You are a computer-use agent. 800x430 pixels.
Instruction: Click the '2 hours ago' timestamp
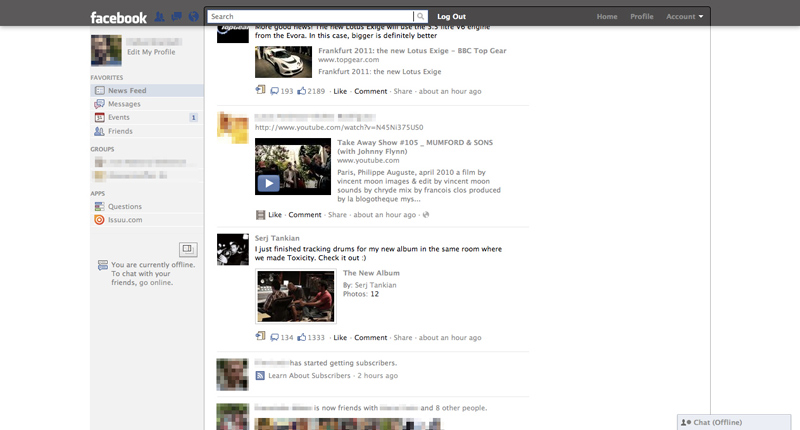tap(378, 375)
